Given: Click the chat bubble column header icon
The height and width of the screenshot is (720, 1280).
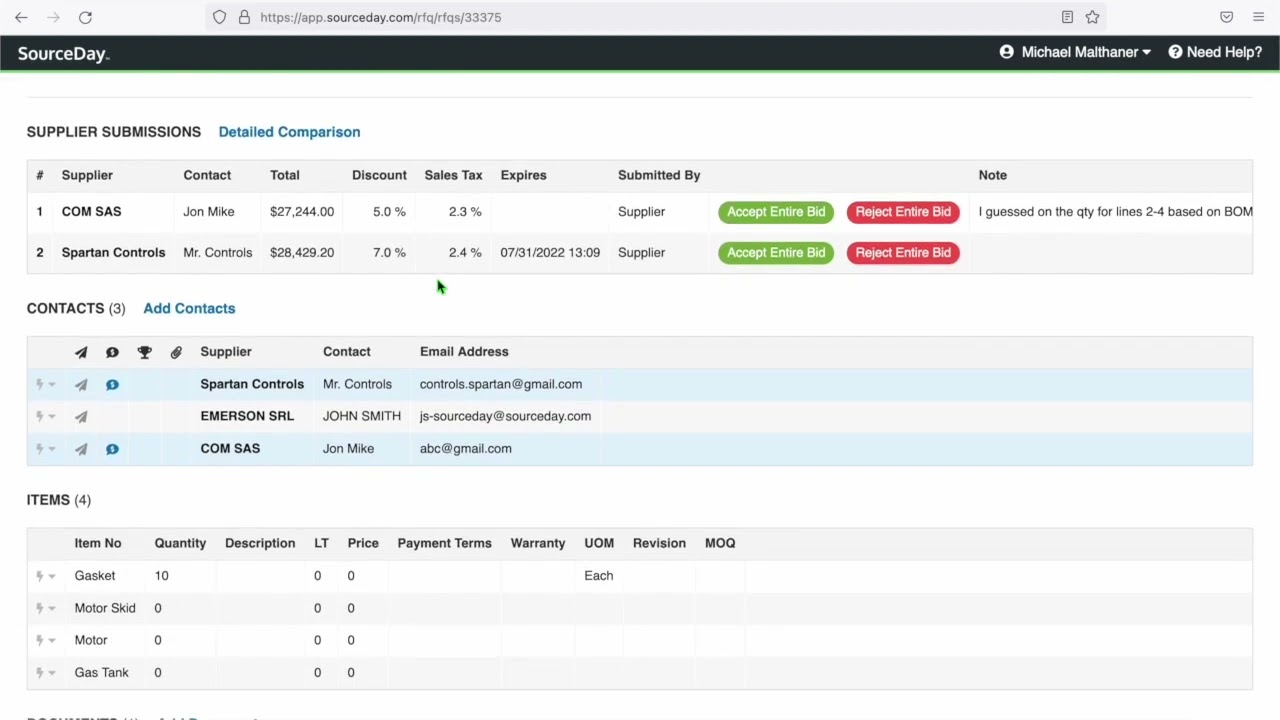Looking at the screenshot, I should pyautogui.click(x=112, y=352).
